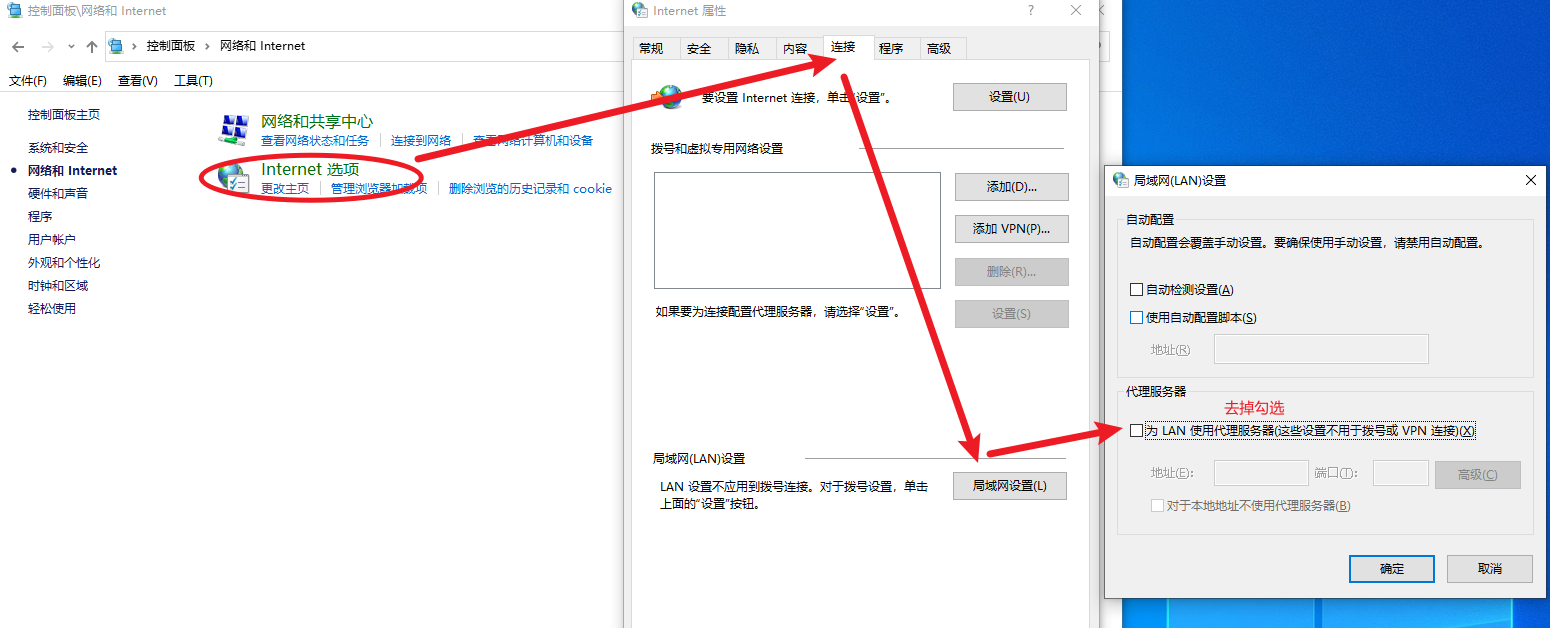Click the auto-config script 地址 field

(x=1321, y=349)
